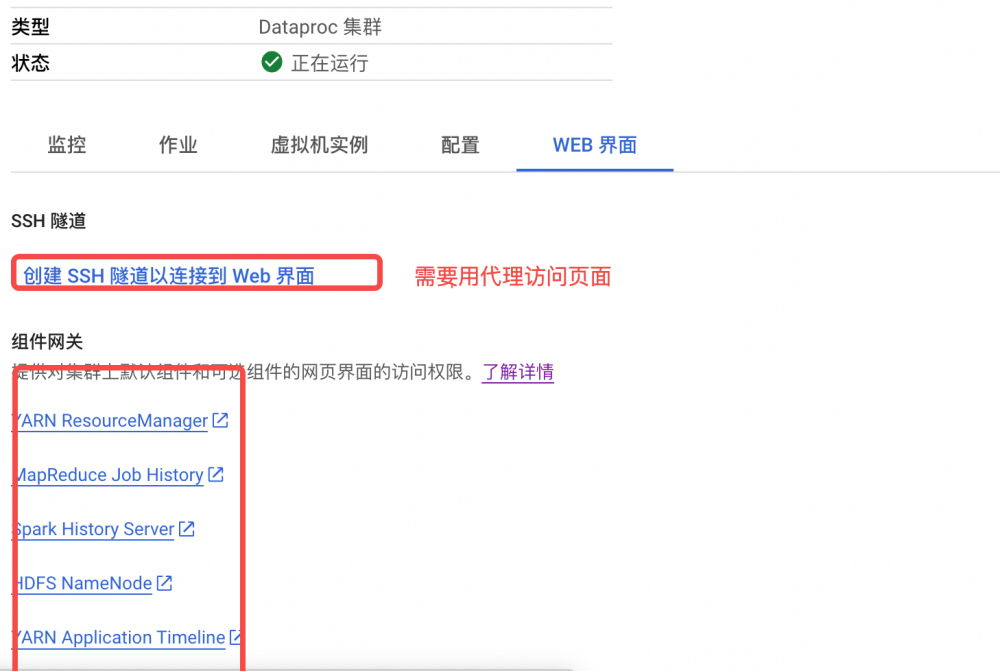This screenshot has height=671, width=1000.
Task: Open YARN Application Timeline link
Action: [x=119, y=638]
